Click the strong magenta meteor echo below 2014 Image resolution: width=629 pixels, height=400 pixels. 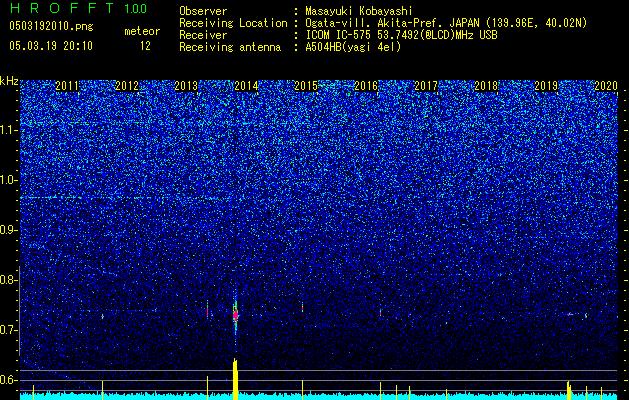click(235, 315)
